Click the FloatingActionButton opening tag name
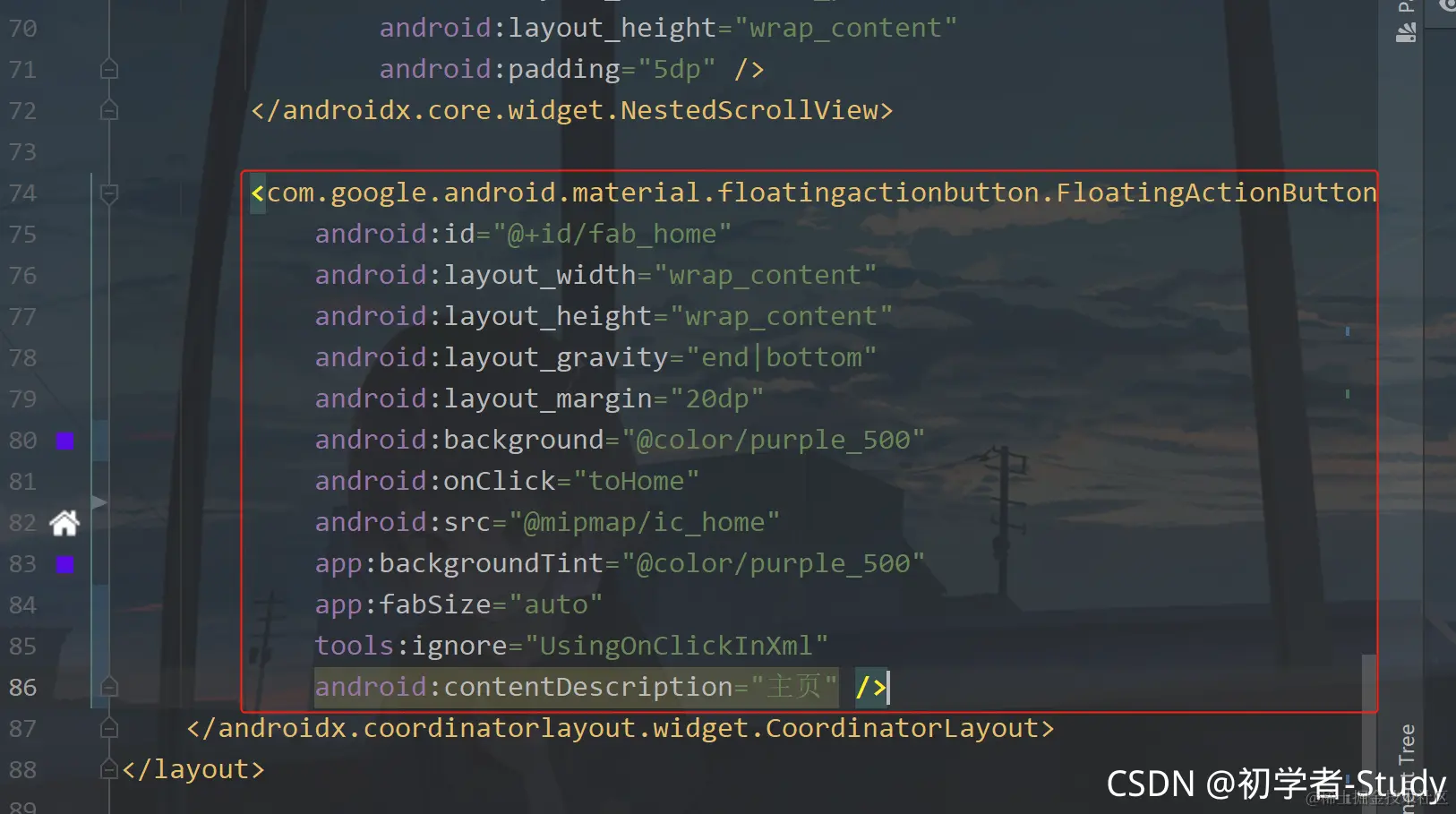Screen dimensions: 1456x814 click(821, 193)
